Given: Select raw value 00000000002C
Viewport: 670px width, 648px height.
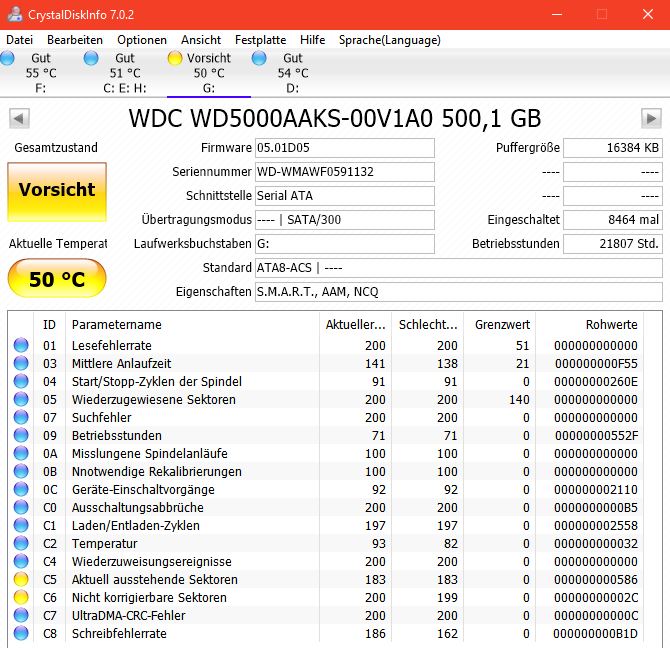Looking at the screenshot, I should [596, 597].
